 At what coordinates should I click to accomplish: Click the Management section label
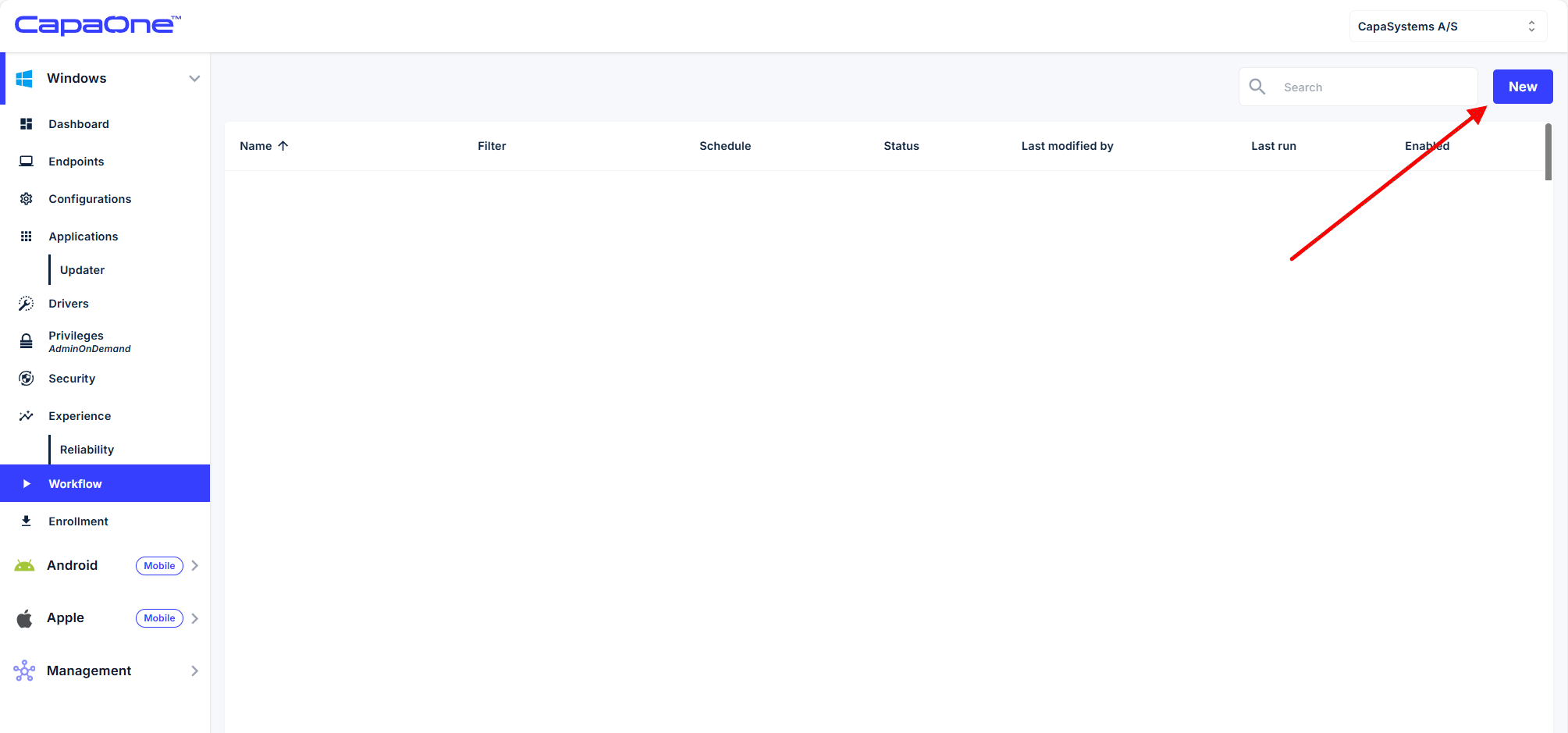coord(89,671)
